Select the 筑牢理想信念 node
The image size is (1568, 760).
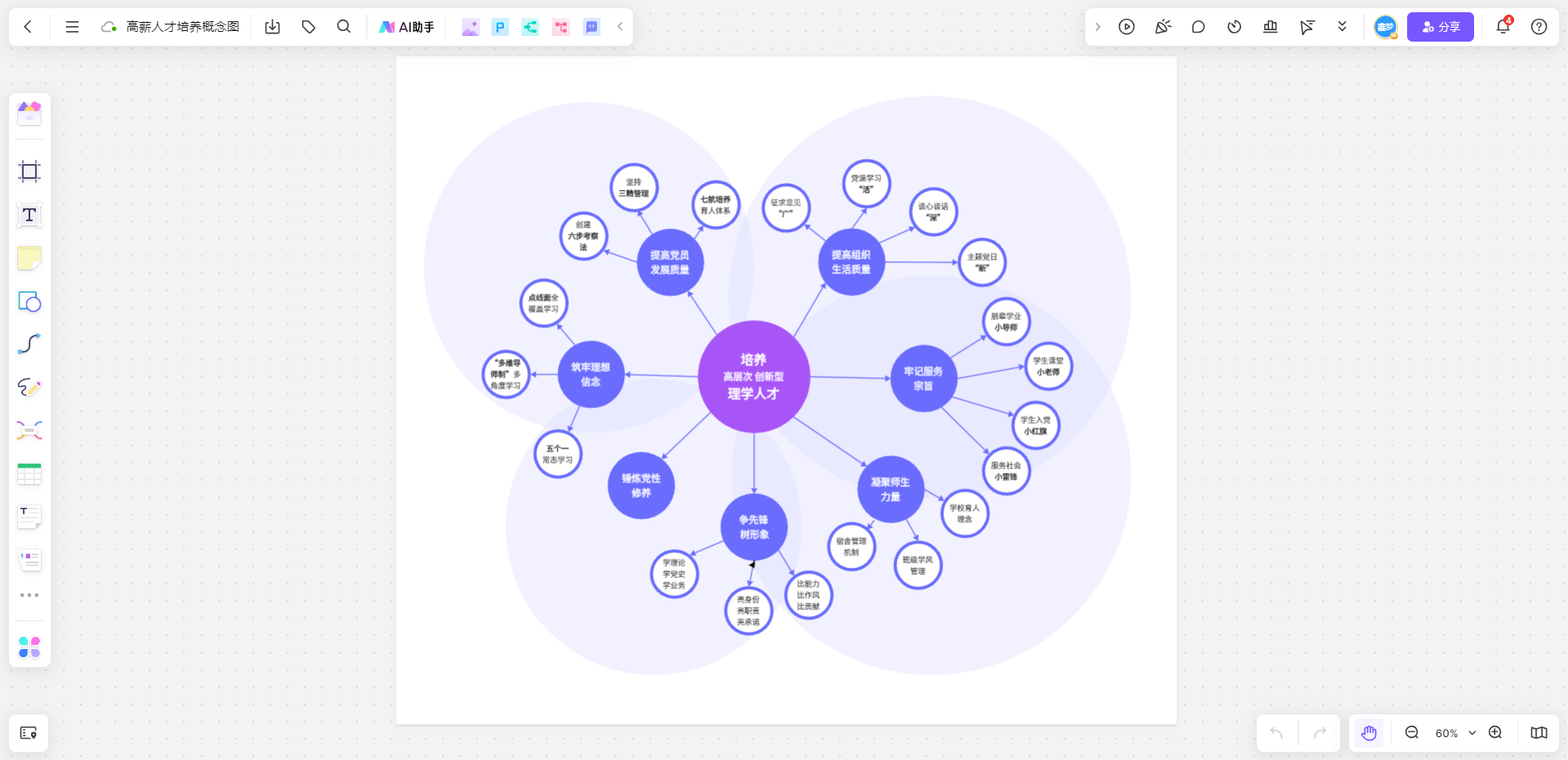[590, 375]
